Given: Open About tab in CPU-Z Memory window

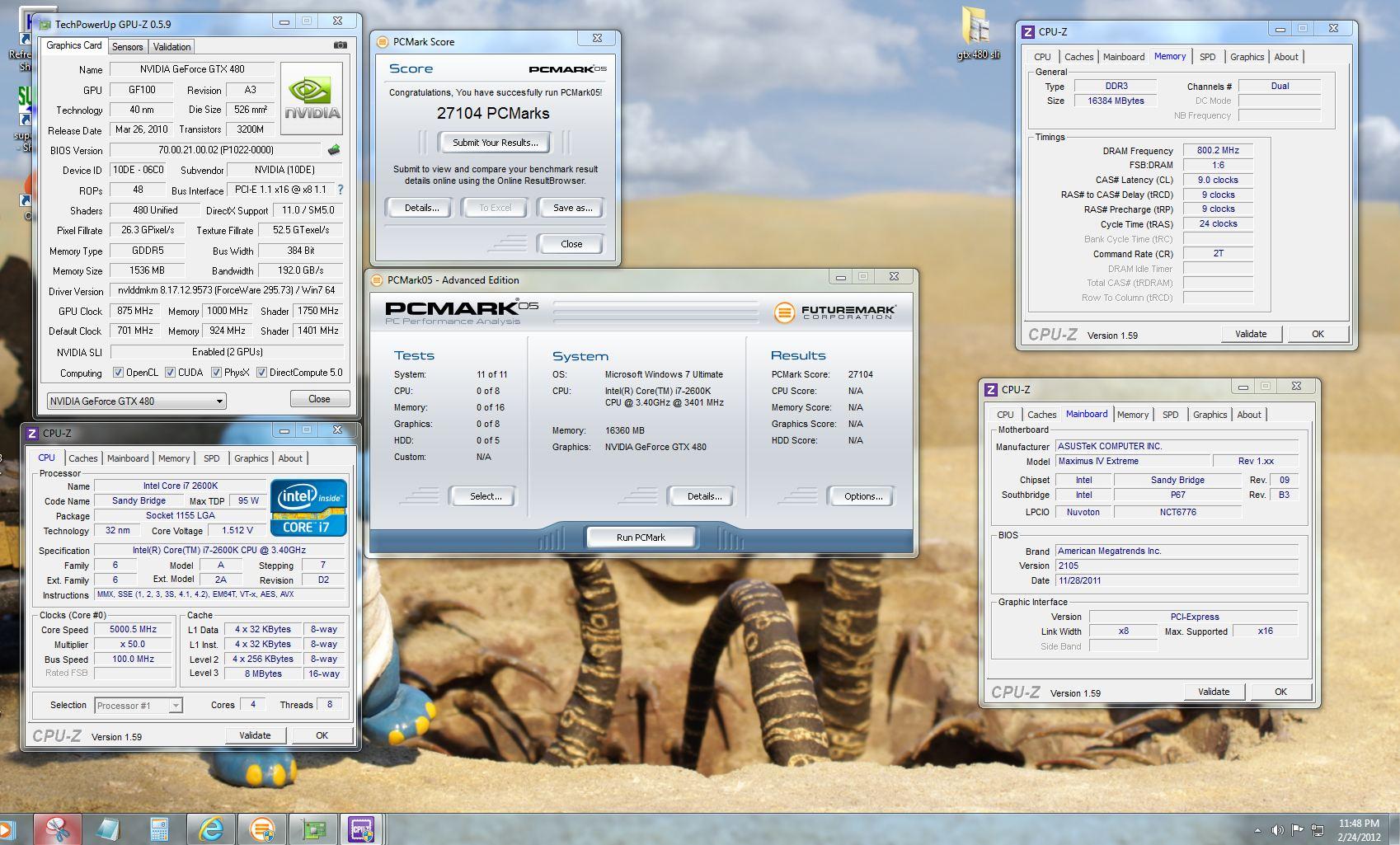Looking at the screenshot, I should tap(1286, 57).
